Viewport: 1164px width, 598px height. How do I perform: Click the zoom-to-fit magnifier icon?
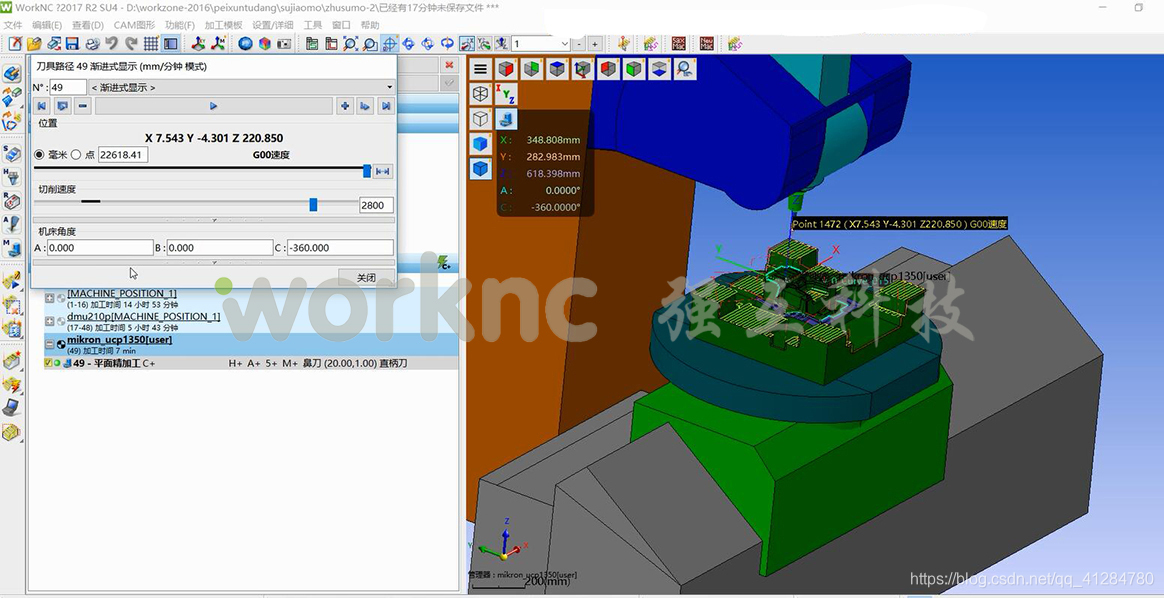(350, 44)
